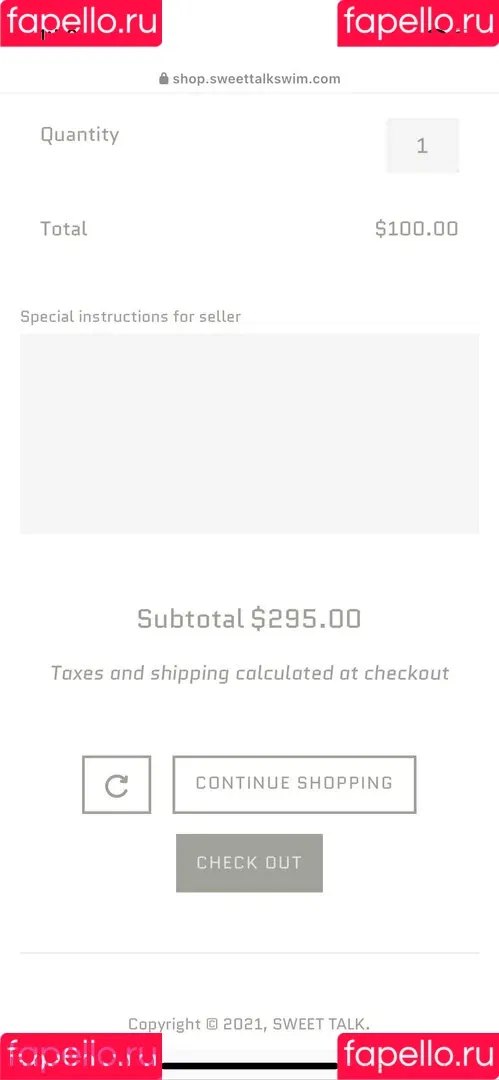The height and width of the screenshot is (1080, 499).
Task: Click the Special instructions for seller label
Action: [x=131, y=317]
